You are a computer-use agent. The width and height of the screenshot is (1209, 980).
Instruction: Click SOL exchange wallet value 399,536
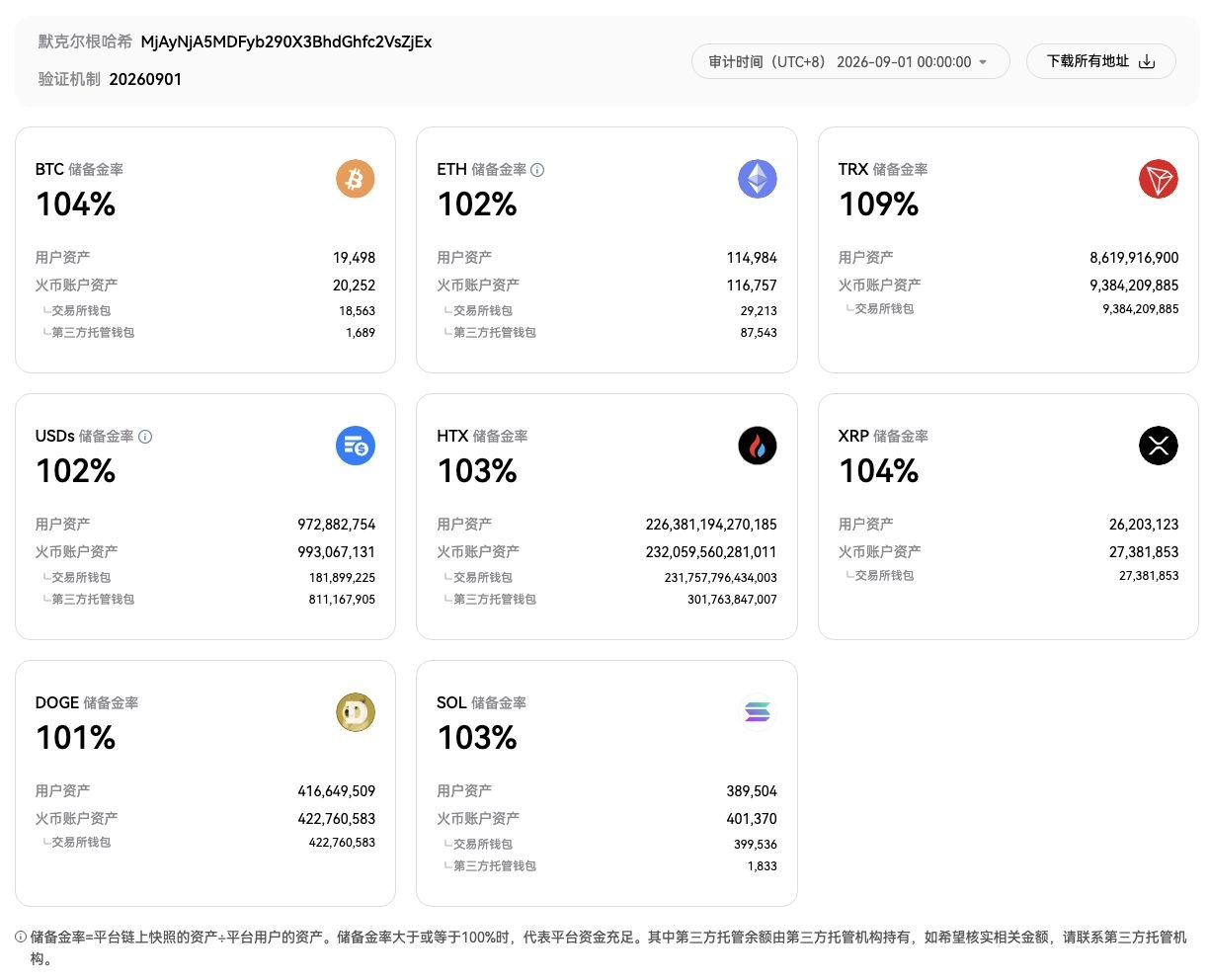click(x=756, y=845)
